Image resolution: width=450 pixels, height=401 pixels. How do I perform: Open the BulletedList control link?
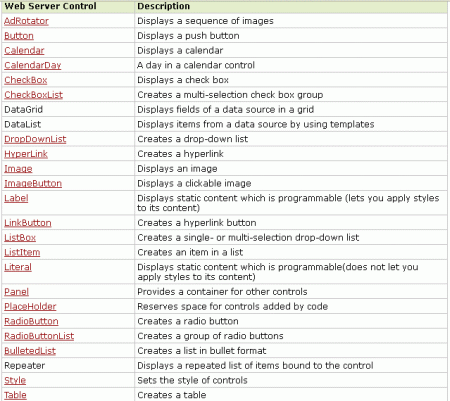30,351
